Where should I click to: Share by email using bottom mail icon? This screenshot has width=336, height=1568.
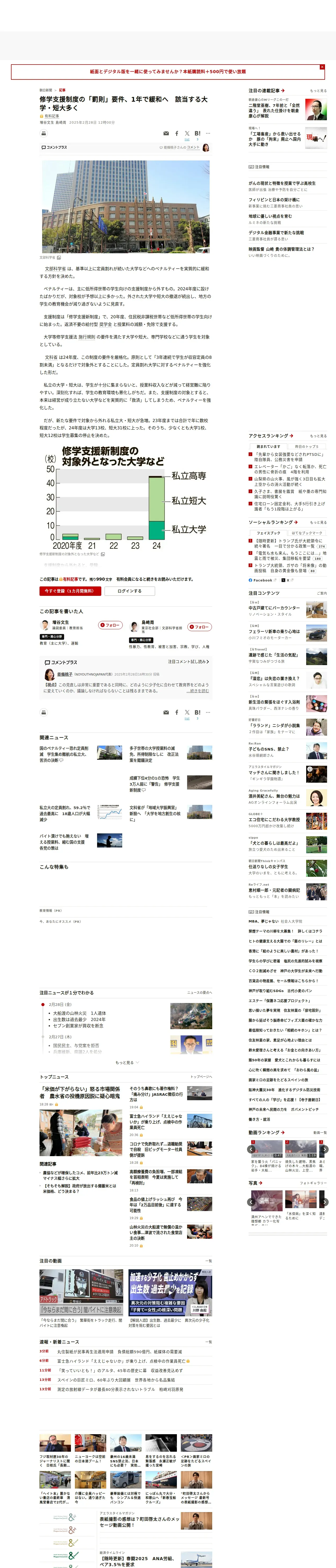point(166,712)
